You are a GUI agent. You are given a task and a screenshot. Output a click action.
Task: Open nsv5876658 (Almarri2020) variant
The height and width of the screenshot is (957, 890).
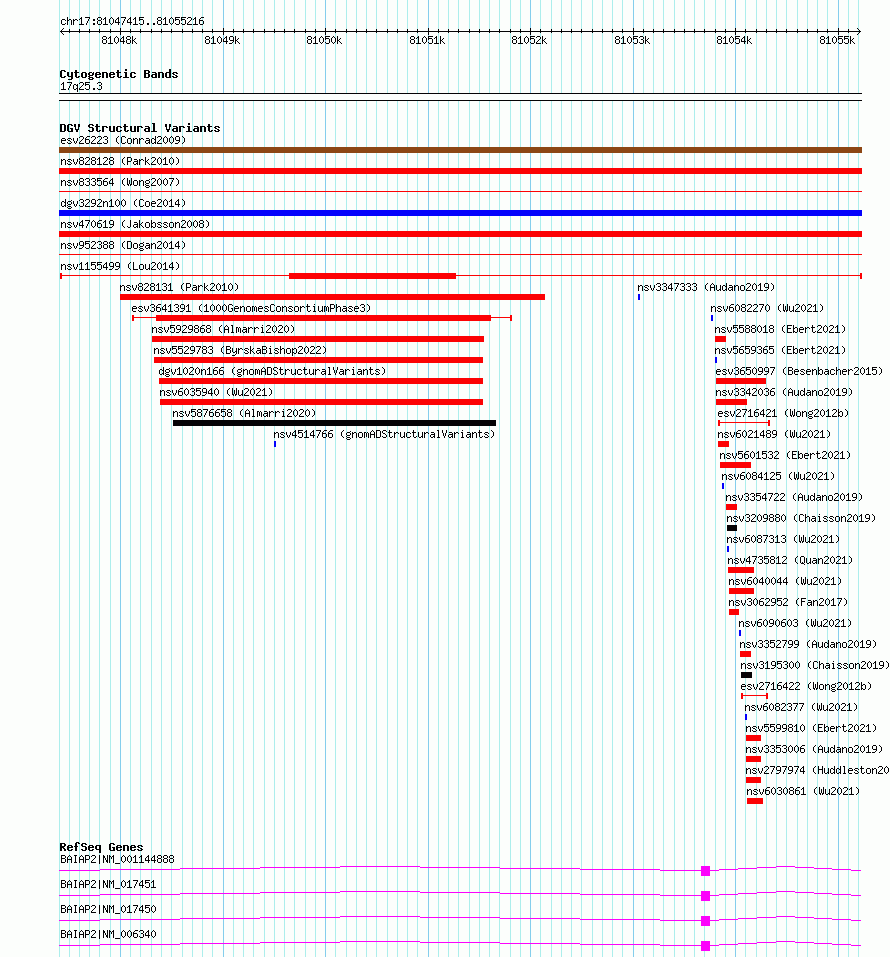click(244, 413)
